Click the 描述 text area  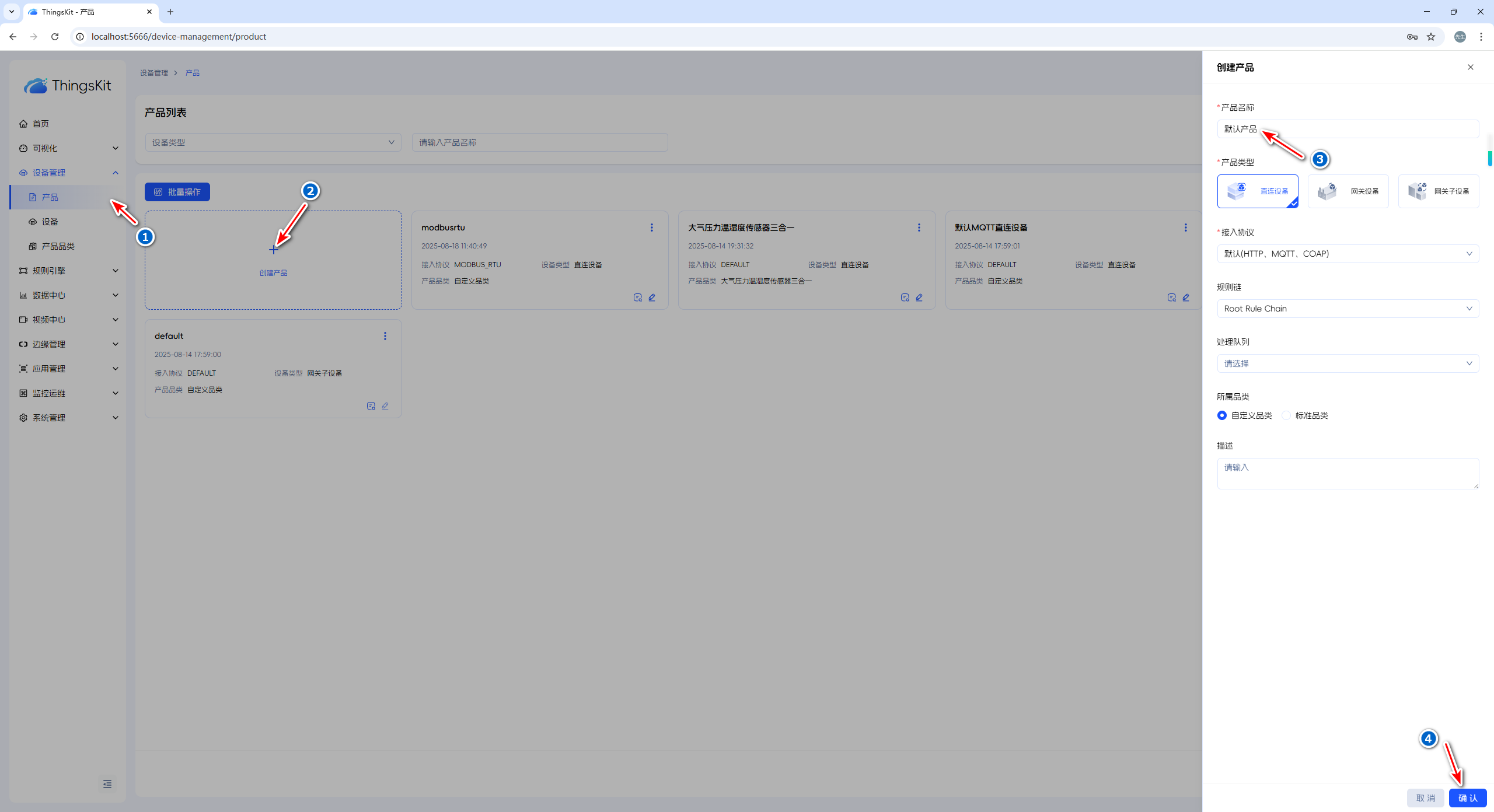tap(1348, 473)
